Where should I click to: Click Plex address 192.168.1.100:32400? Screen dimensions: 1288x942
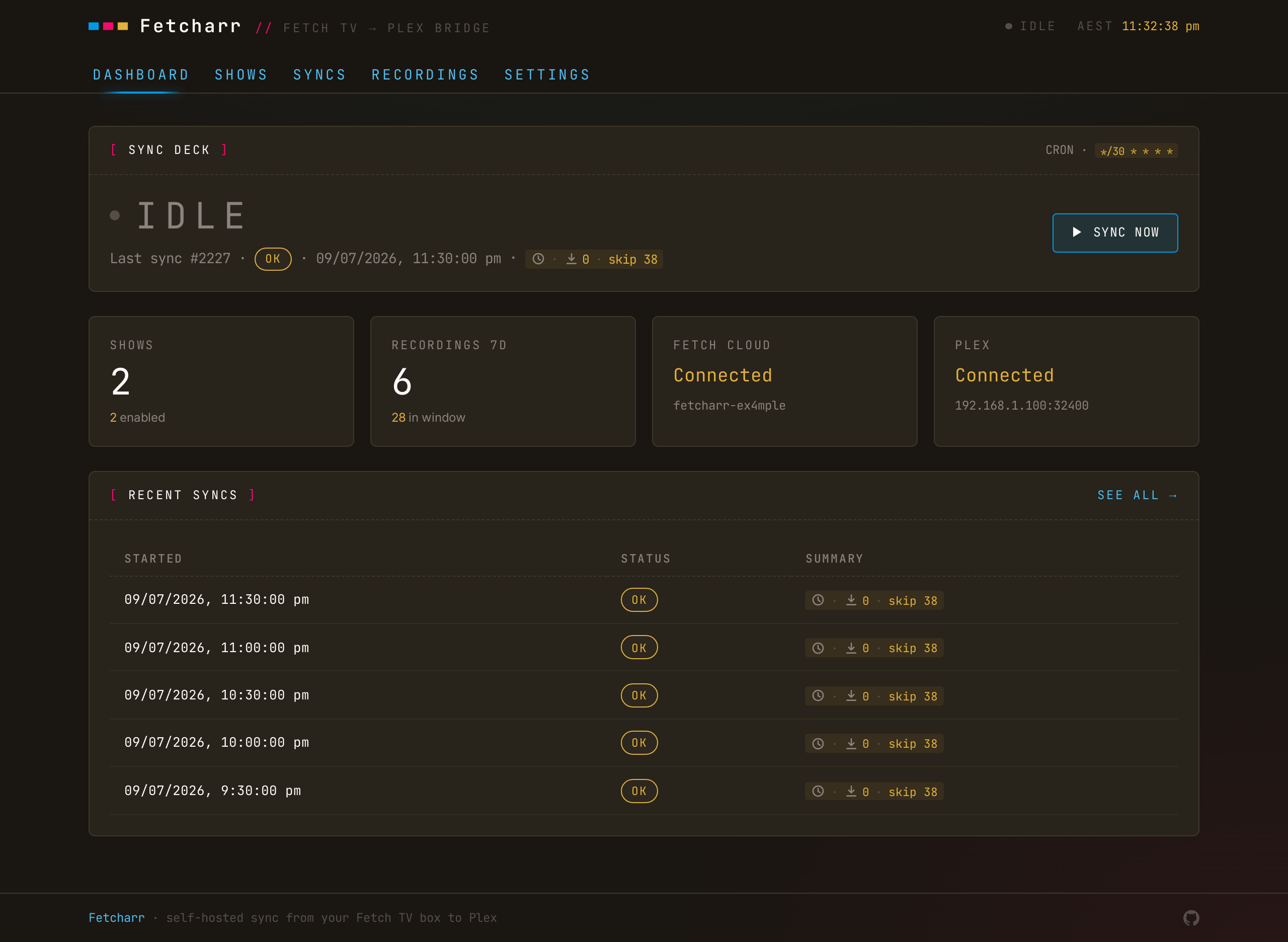click(1021, 406)
